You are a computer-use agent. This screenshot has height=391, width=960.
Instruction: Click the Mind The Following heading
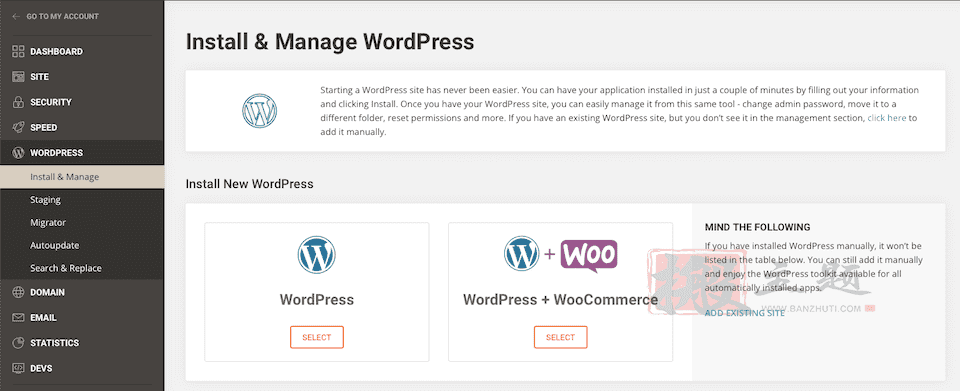pyautogui.click(x=757, y=227)
